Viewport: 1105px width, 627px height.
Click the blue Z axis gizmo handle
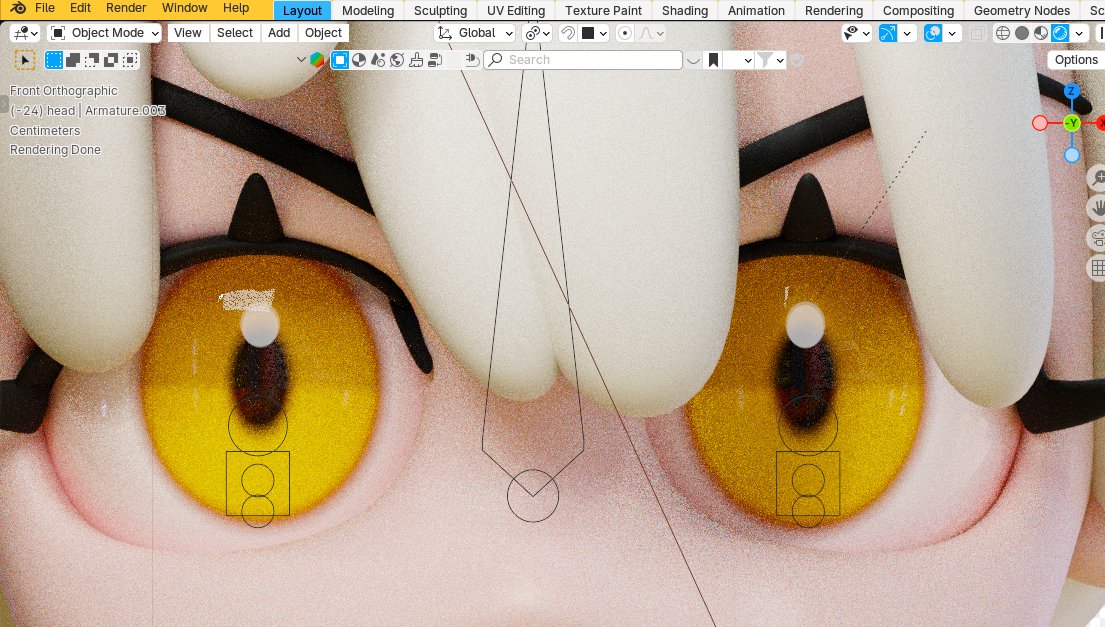1071,91
